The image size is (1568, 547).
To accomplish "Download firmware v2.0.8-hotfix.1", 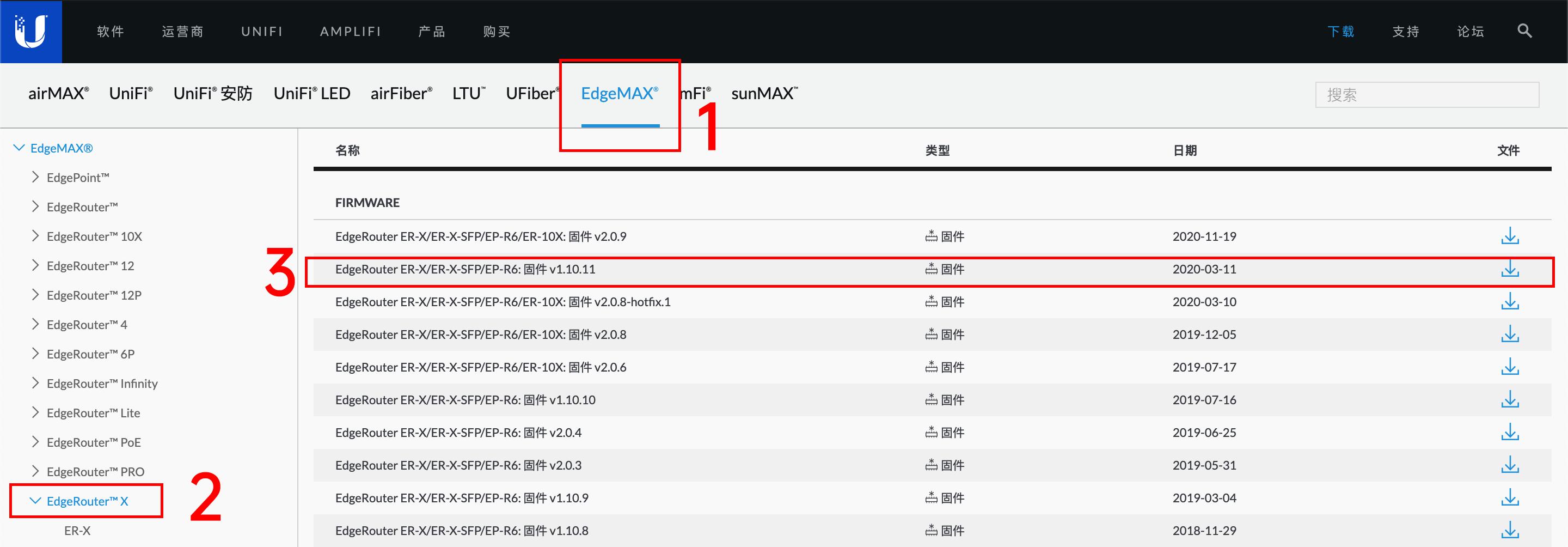I will click(x=1511, y=301).
